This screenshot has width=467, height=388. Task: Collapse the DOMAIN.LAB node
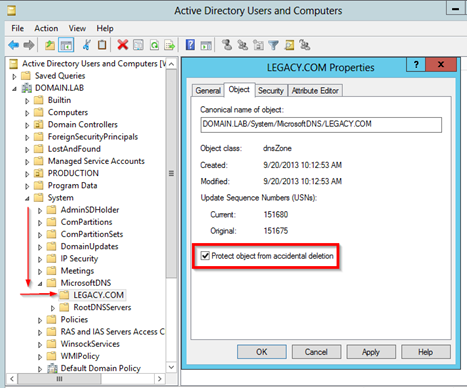click(x=14, y=89)
